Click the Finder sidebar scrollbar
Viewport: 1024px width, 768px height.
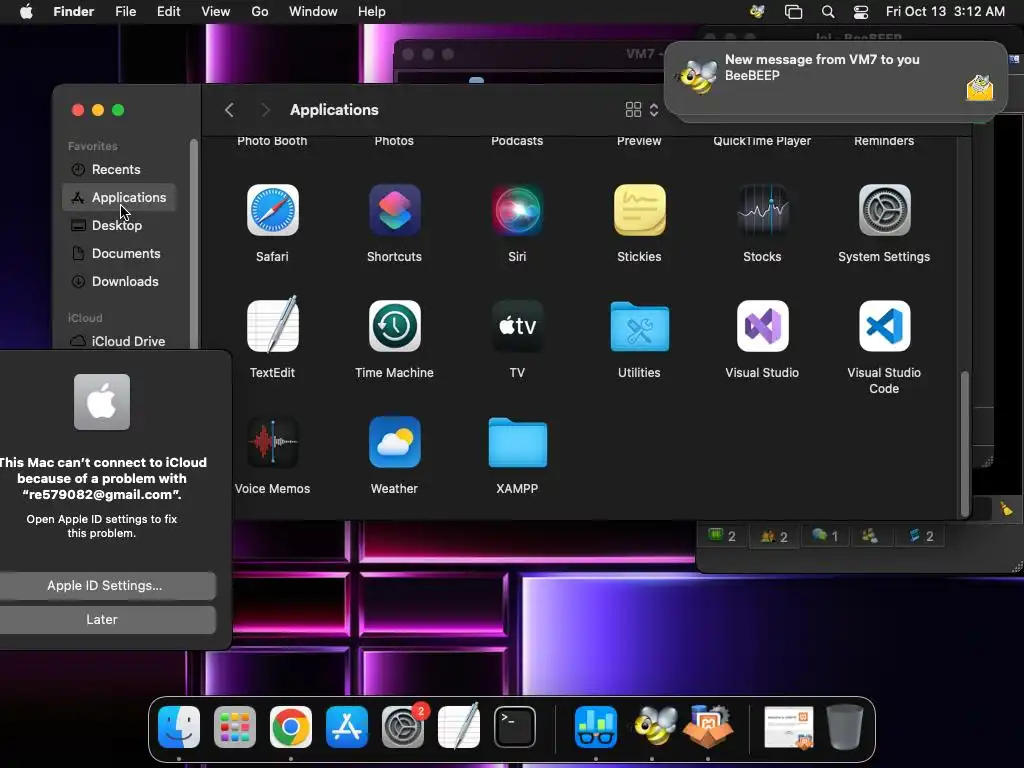tap(193, 244)
